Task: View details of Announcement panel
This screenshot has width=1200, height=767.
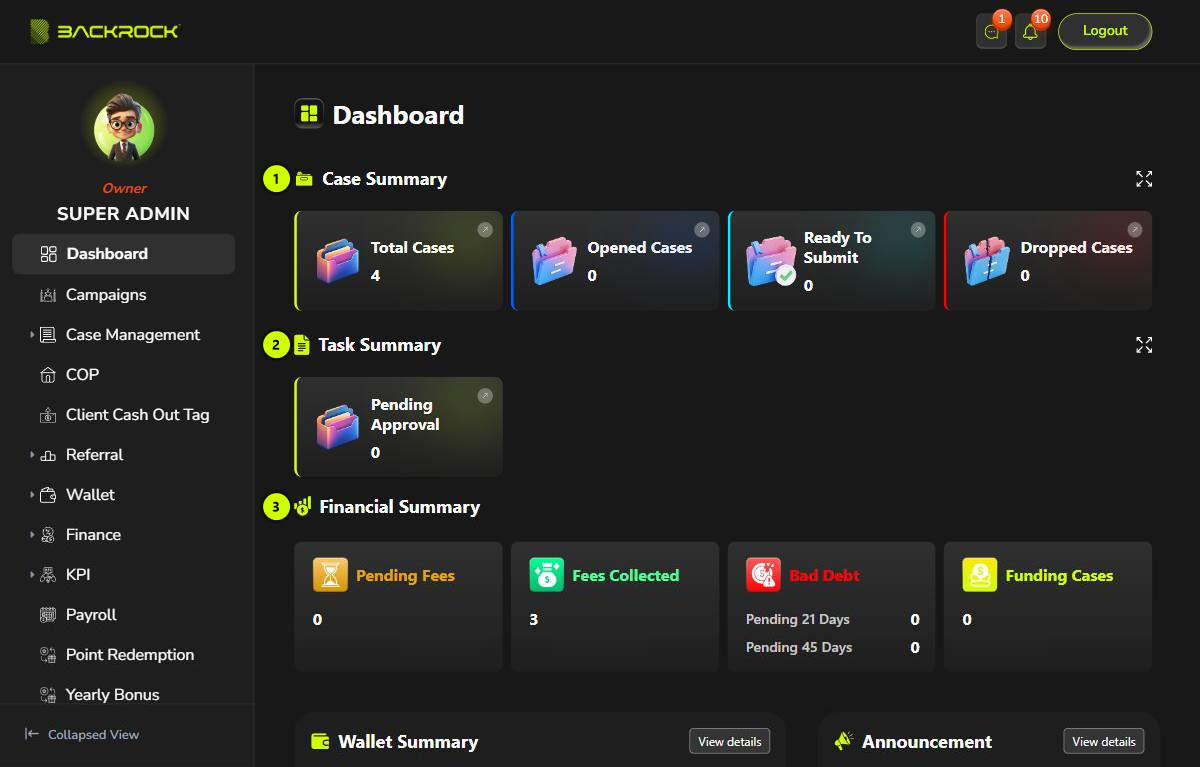Action: pyautogui.click(x=1104, y=741)
